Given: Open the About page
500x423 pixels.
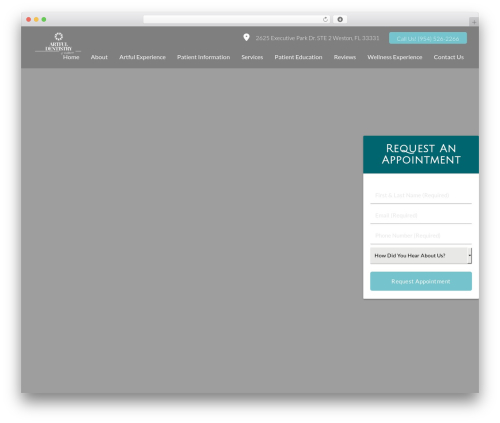Looking at the screenshot, I should [99, 57].
